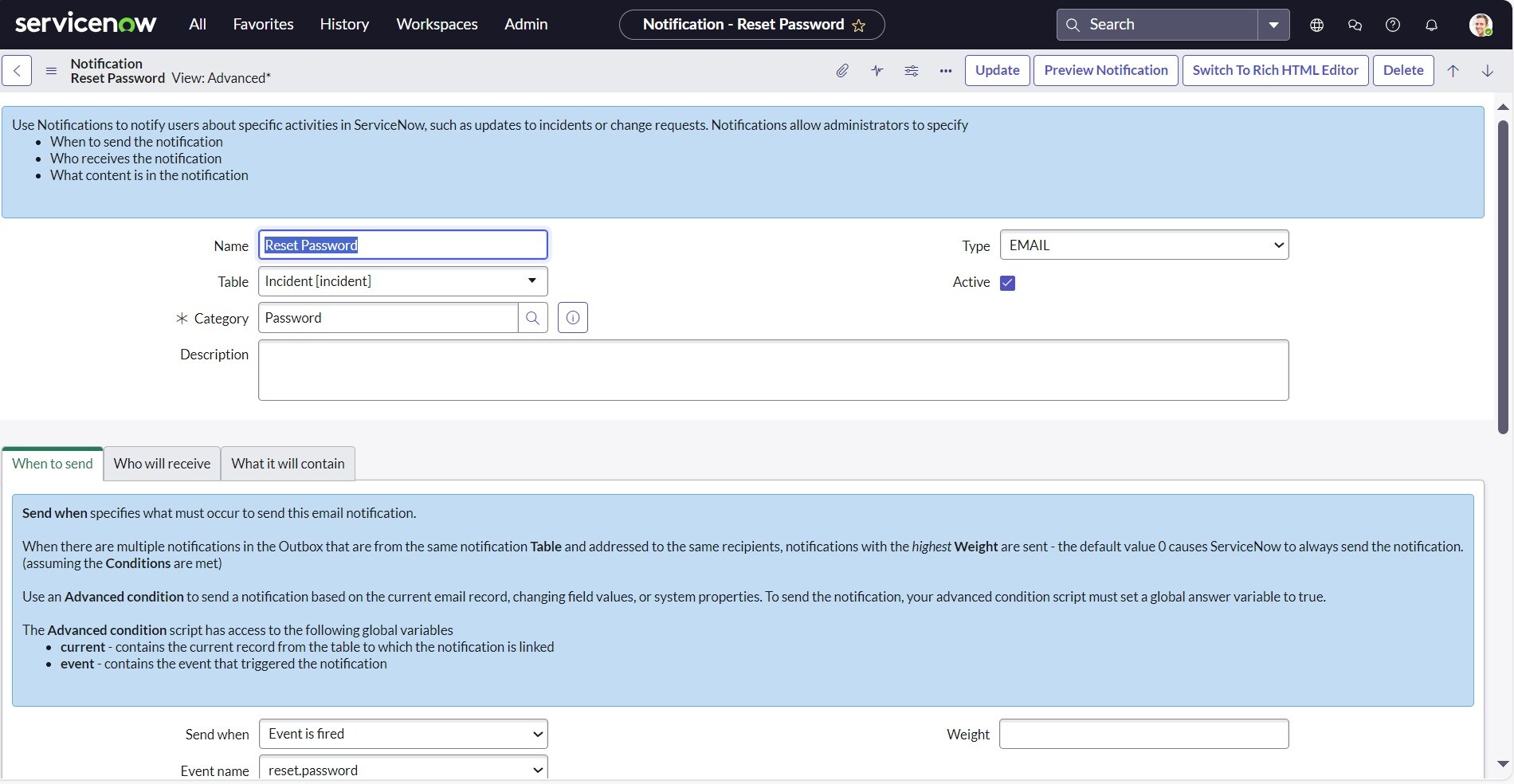1514x784 pixels.
Task: Open the Workspaces menu
Action: coord(437,24)
